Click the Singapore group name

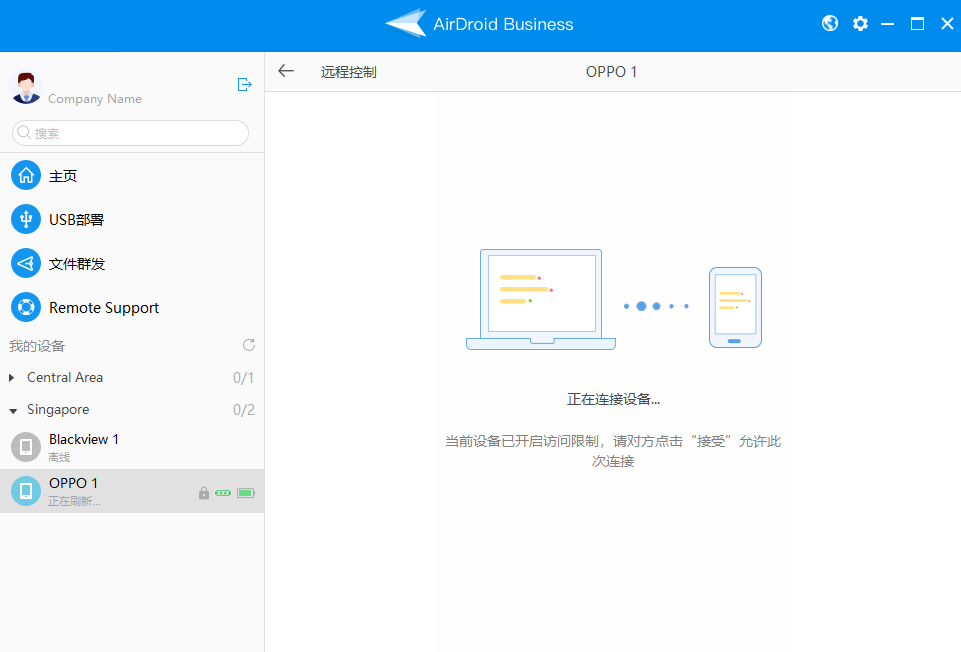(58, 409)
